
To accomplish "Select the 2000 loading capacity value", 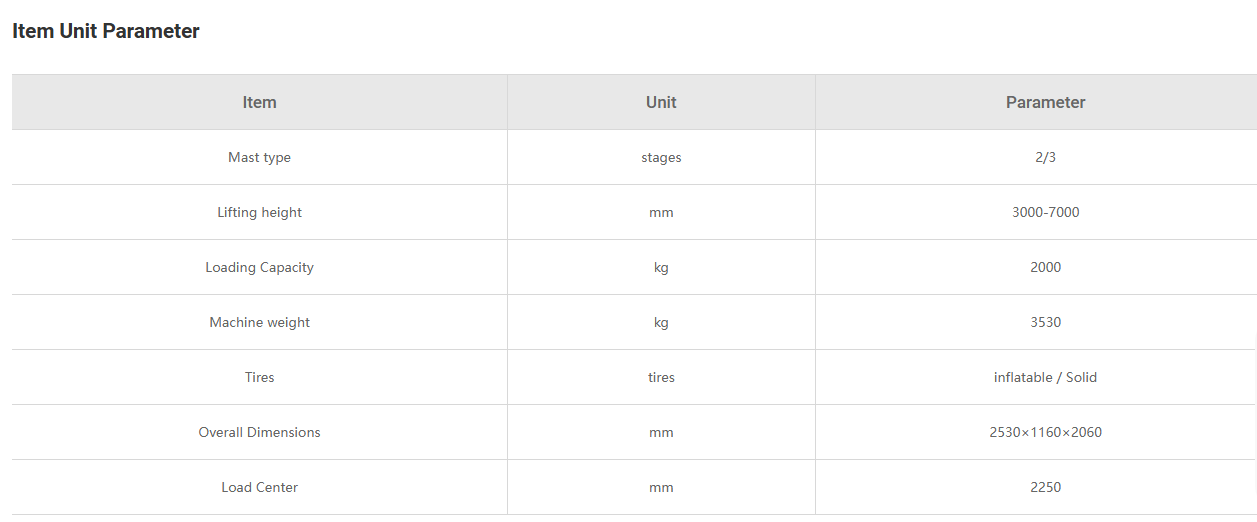I will coord(1046,267).
